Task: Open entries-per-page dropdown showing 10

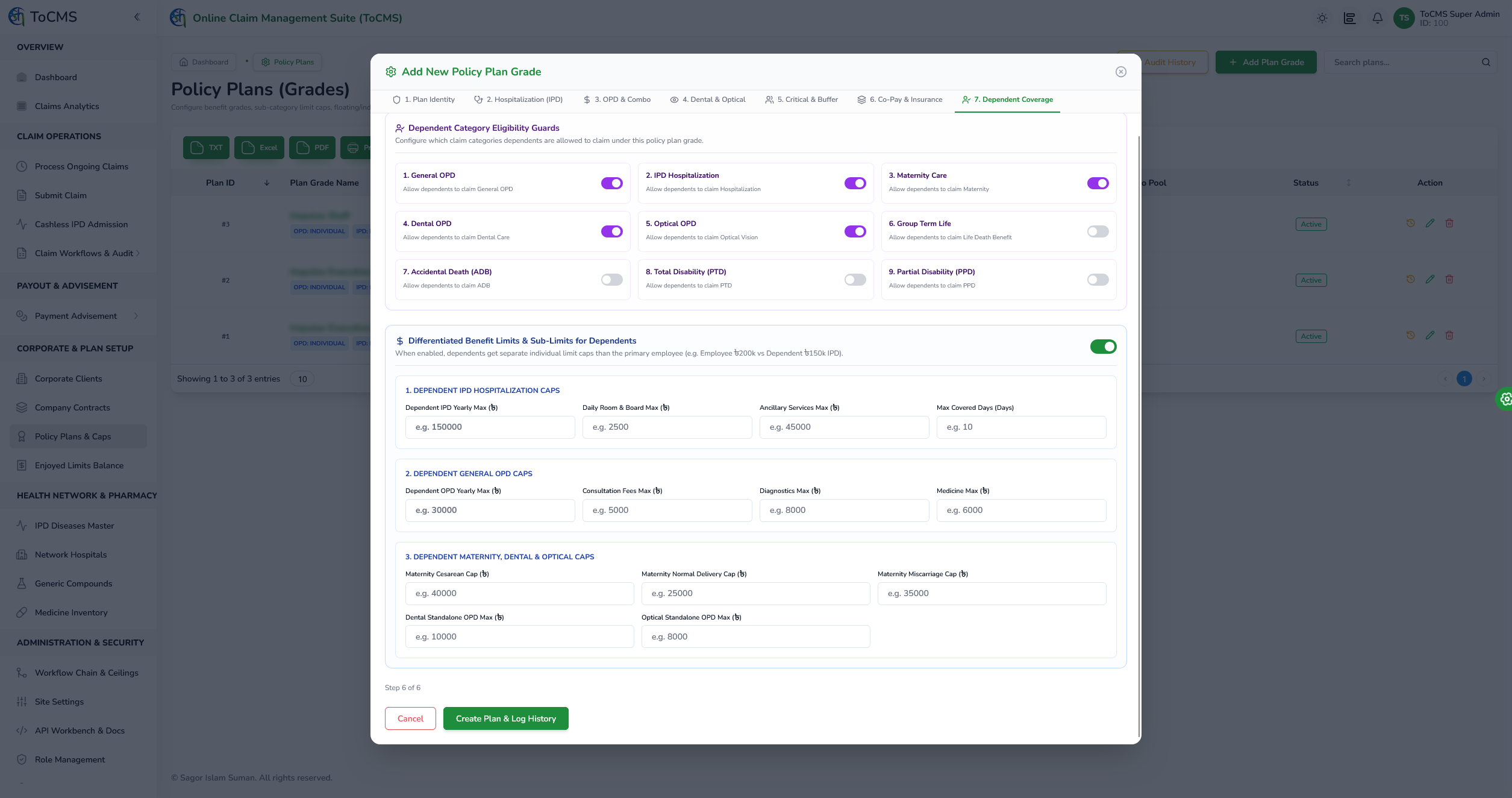Action: [302, 379]
